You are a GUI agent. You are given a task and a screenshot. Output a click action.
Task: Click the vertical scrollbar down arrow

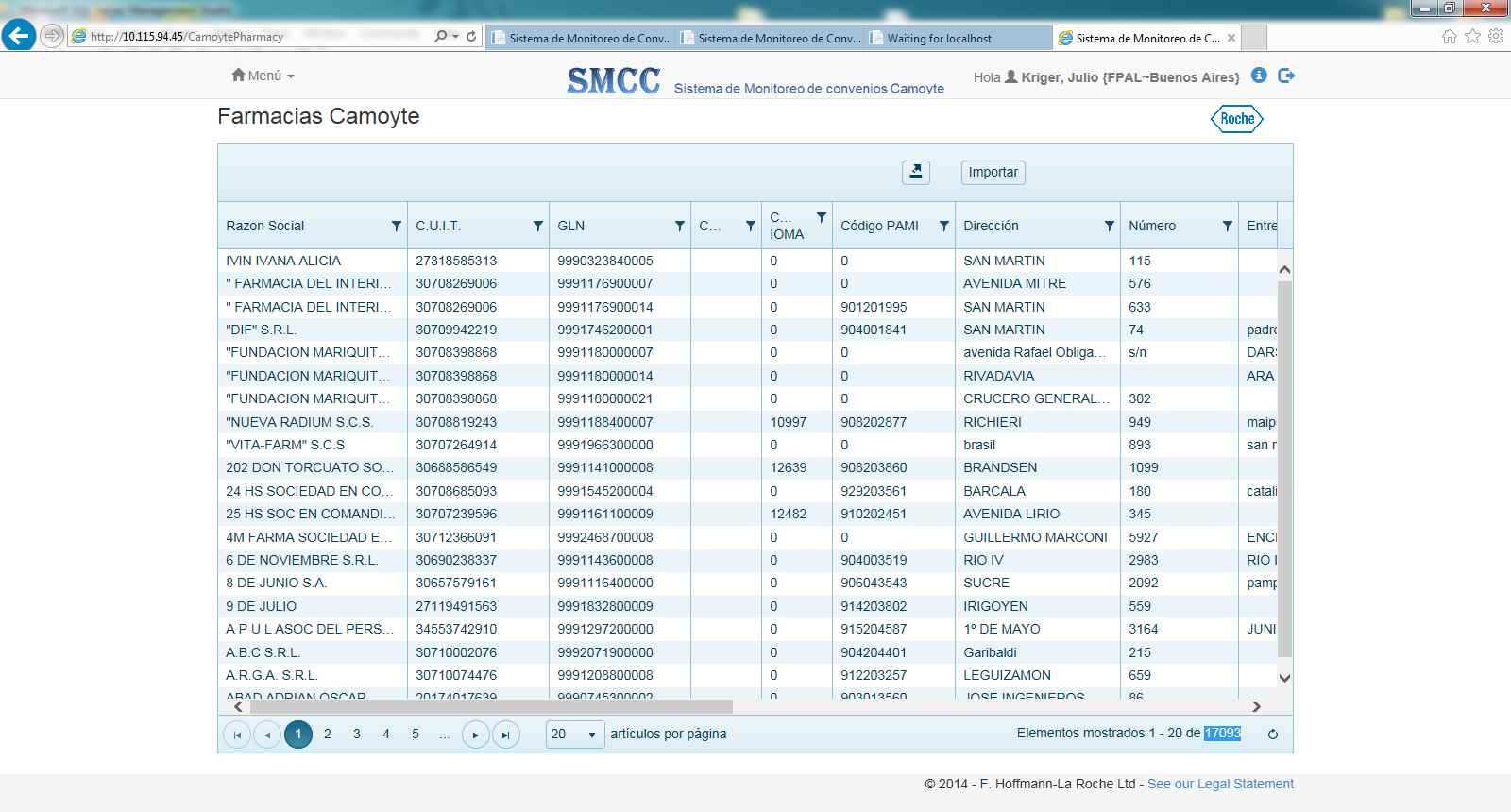coord(1284,678)
